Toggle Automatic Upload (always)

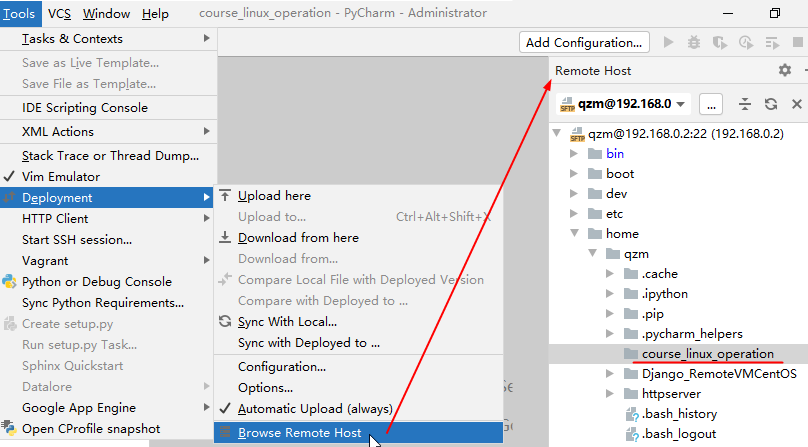[x=358, y=409]
